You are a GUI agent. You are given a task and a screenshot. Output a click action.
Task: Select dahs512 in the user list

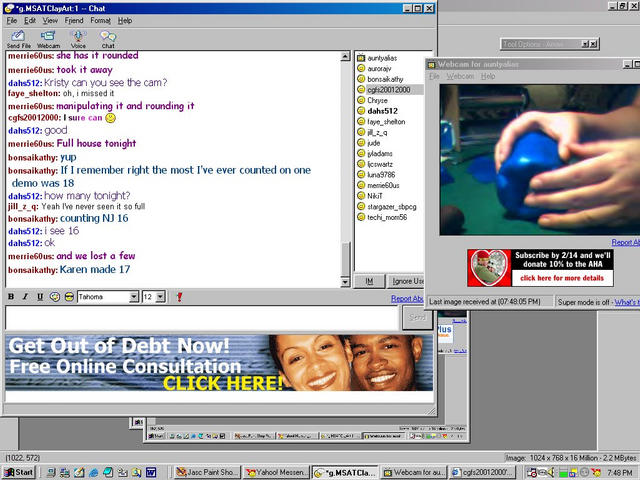[382, 111]
